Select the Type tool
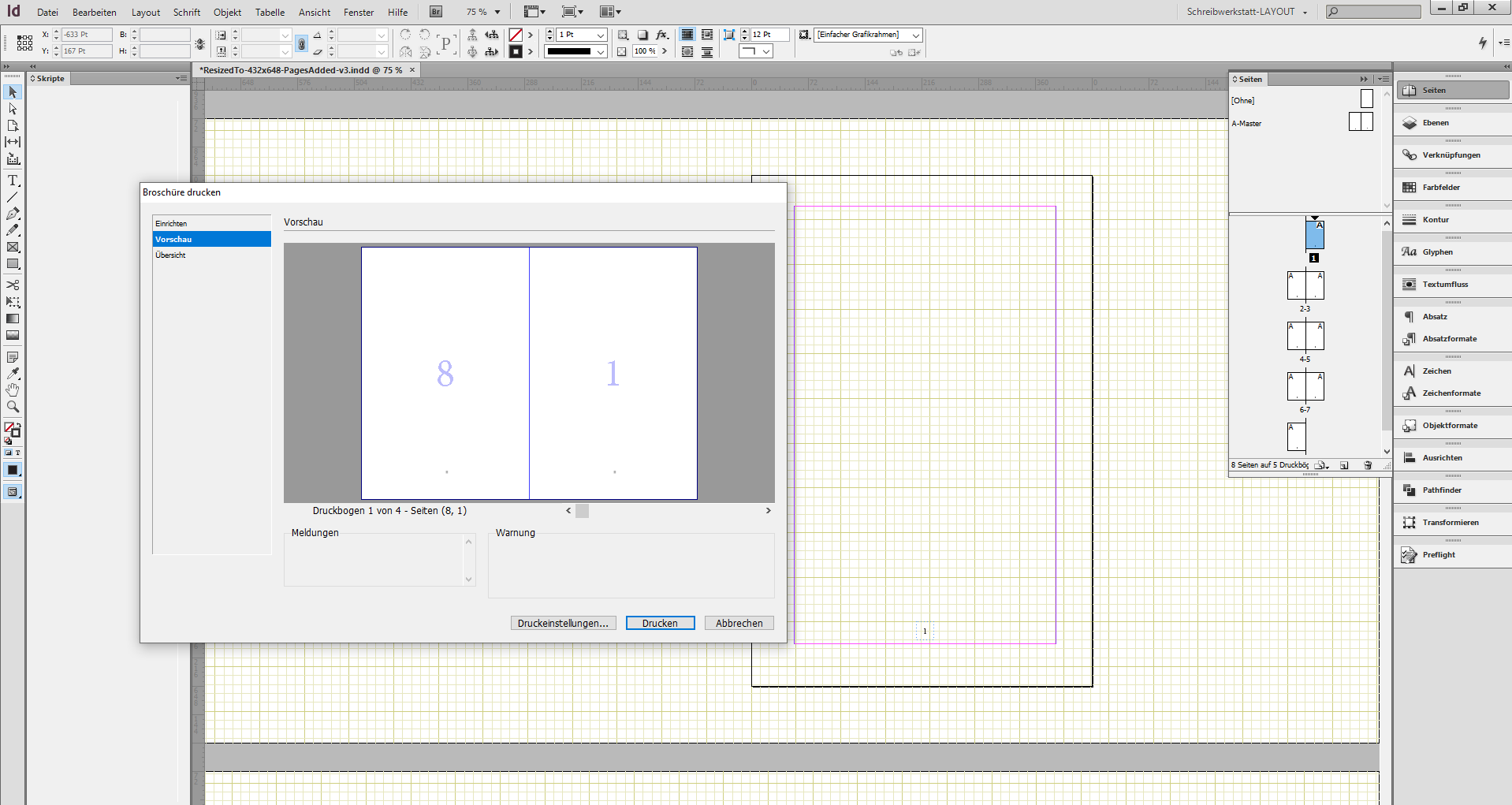This screenshot has height=805, width=1512. click(x=13, y=180)
